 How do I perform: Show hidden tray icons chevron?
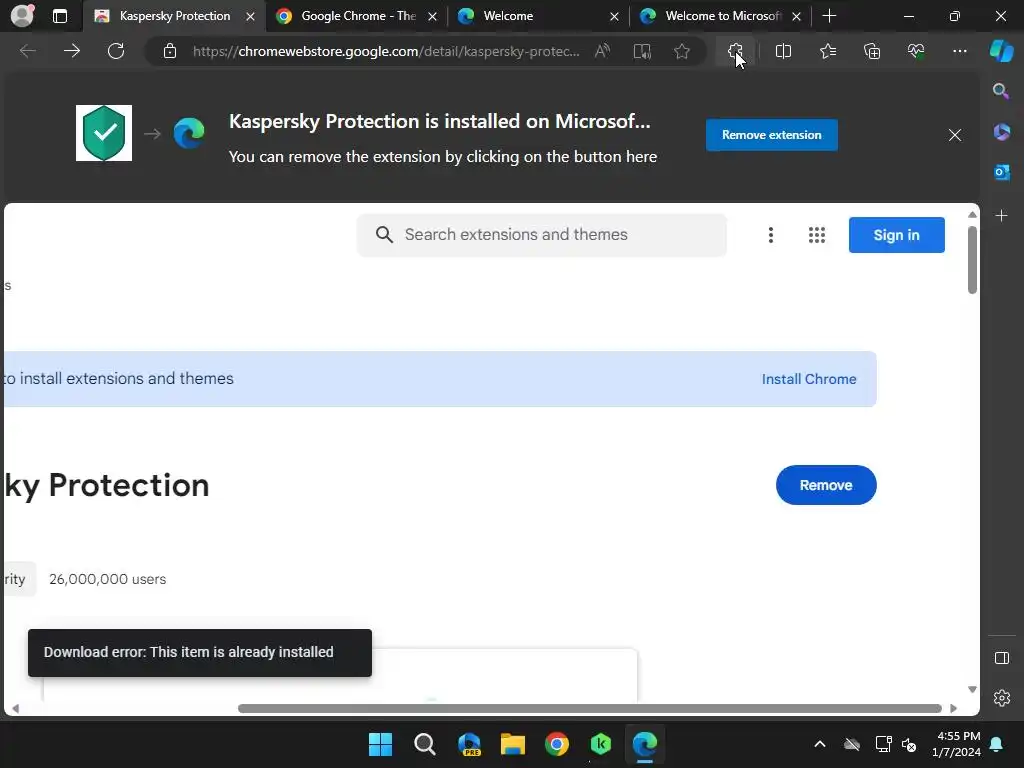click(x=820, y=744)
